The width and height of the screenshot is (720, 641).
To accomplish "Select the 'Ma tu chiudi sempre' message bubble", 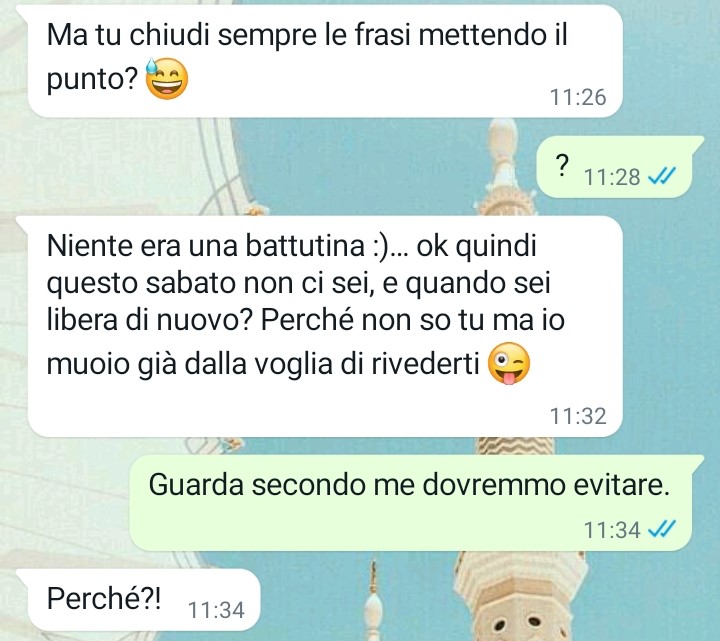I will click(x=325, y=62).
